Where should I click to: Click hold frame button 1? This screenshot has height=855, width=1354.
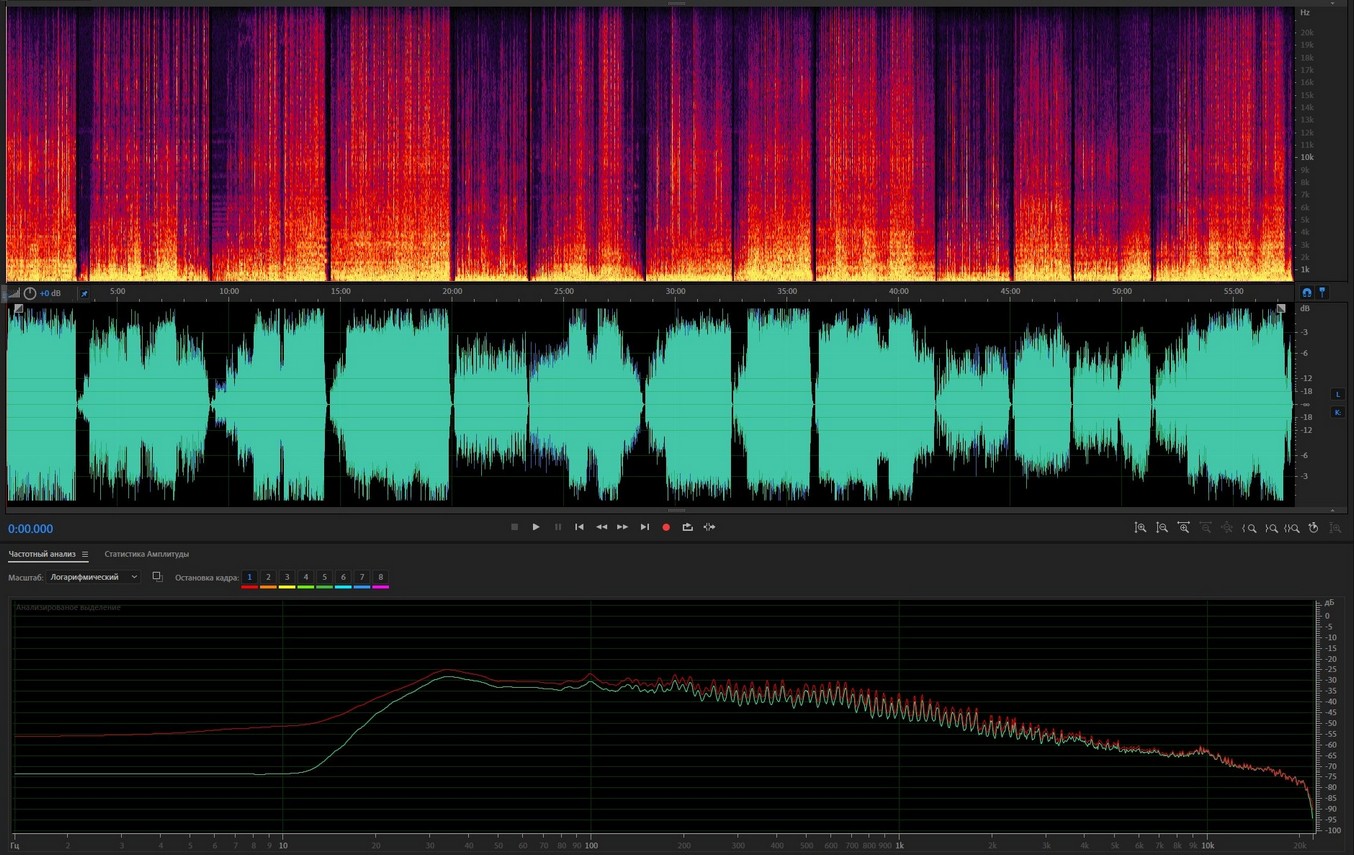[x=249, y=577]
